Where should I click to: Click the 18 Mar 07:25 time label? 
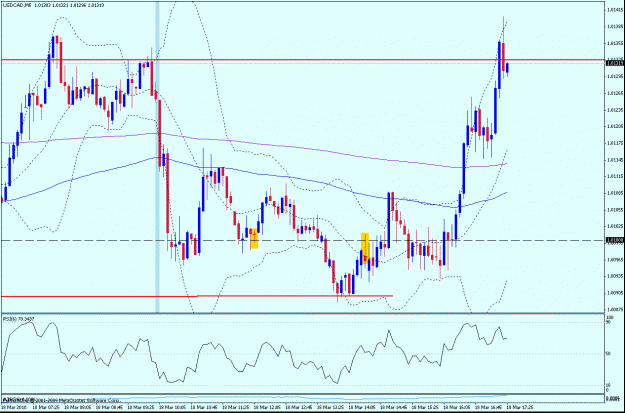tap(44, 408)
